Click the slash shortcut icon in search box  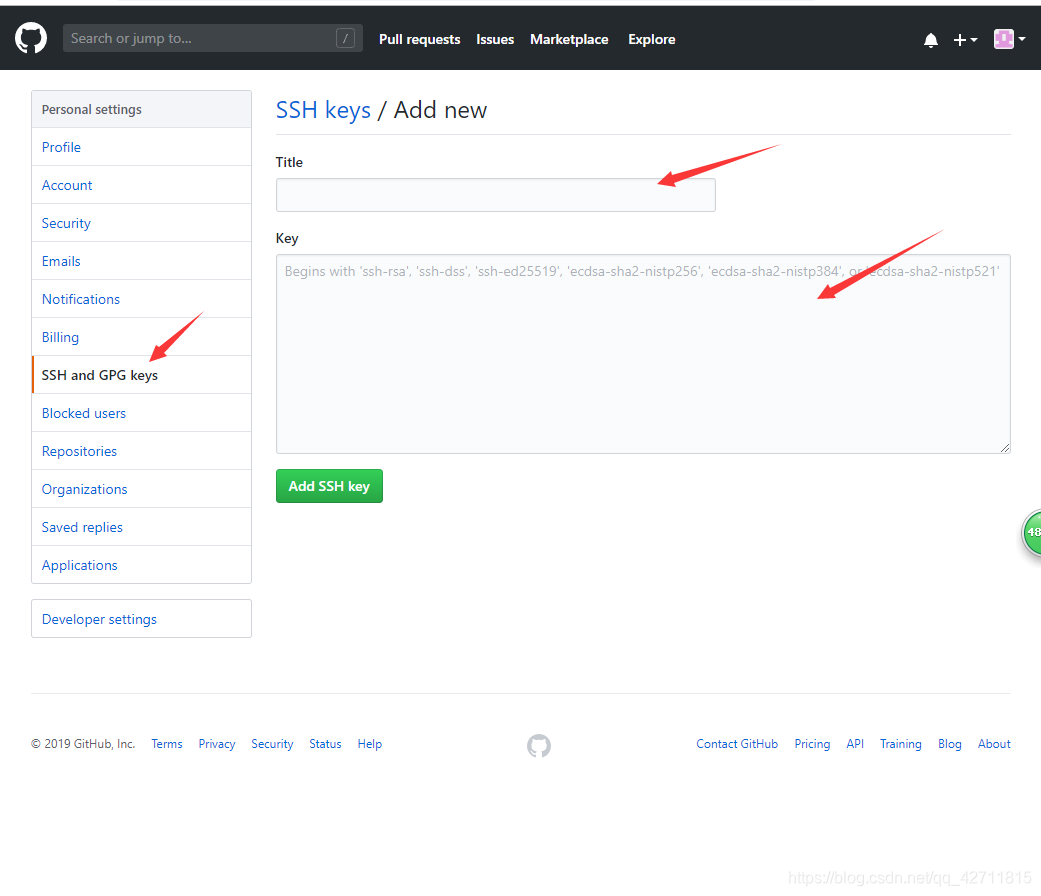click(345, 38)
